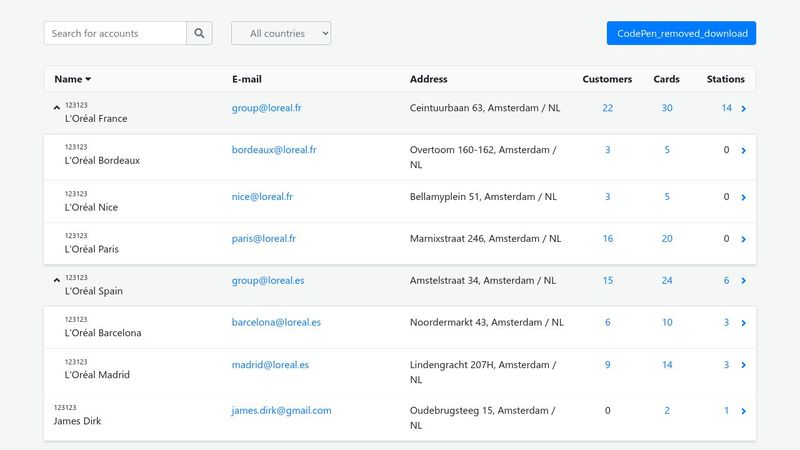
Task: Open the 22 customers link for L'Oréal France
Action: [x=607, y=108]
